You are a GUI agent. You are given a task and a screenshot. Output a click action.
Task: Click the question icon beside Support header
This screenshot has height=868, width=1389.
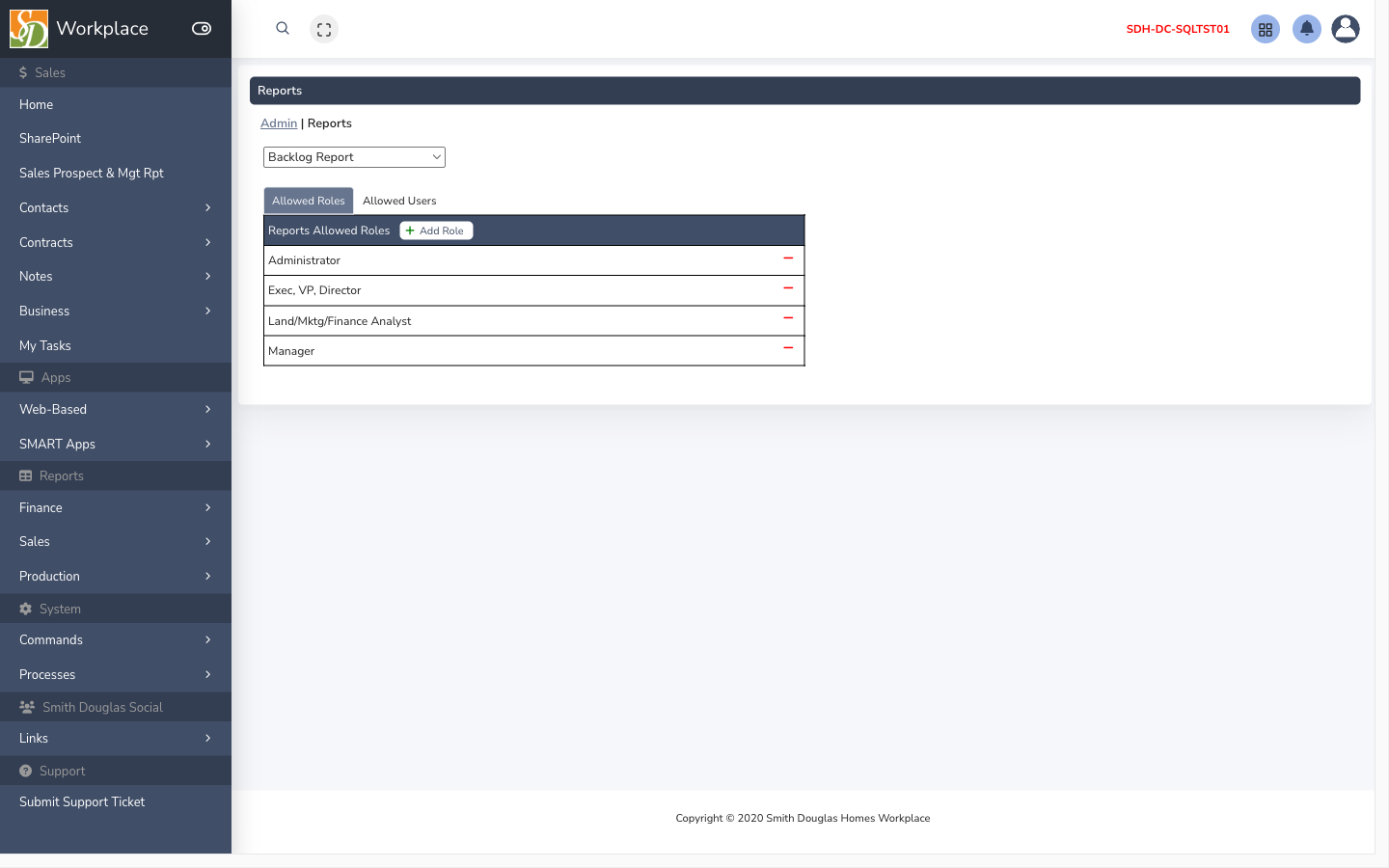coord(26,772)
